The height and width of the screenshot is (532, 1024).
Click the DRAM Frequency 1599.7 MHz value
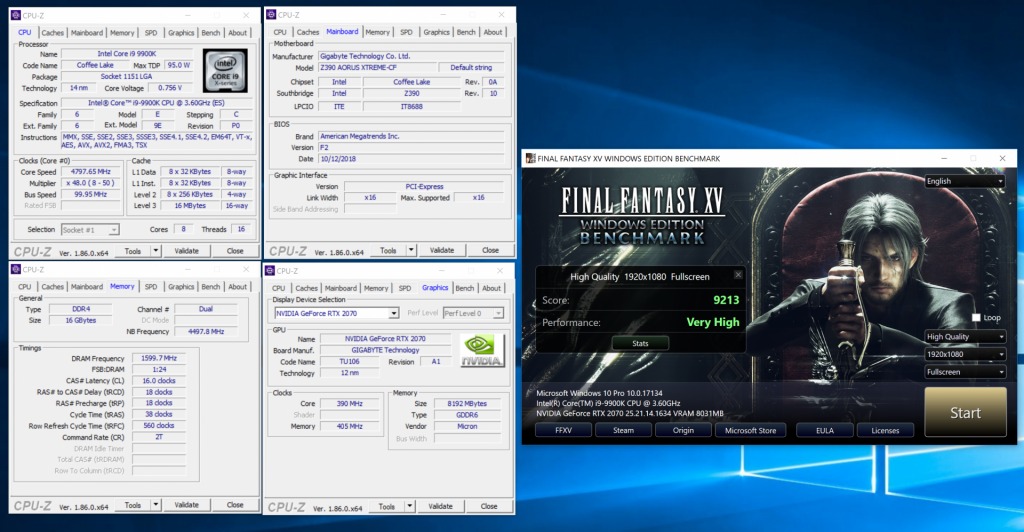point(159,358)
